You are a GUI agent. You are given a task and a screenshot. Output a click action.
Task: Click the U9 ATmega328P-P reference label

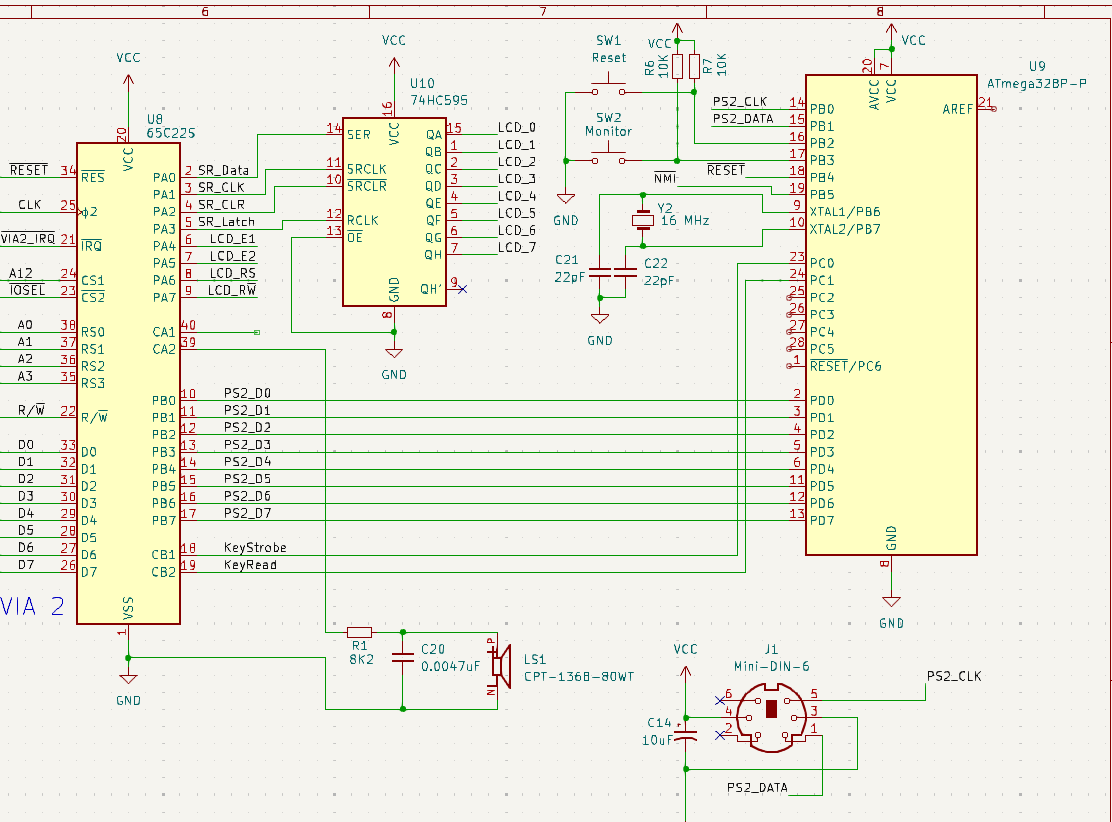[1039, 65]
